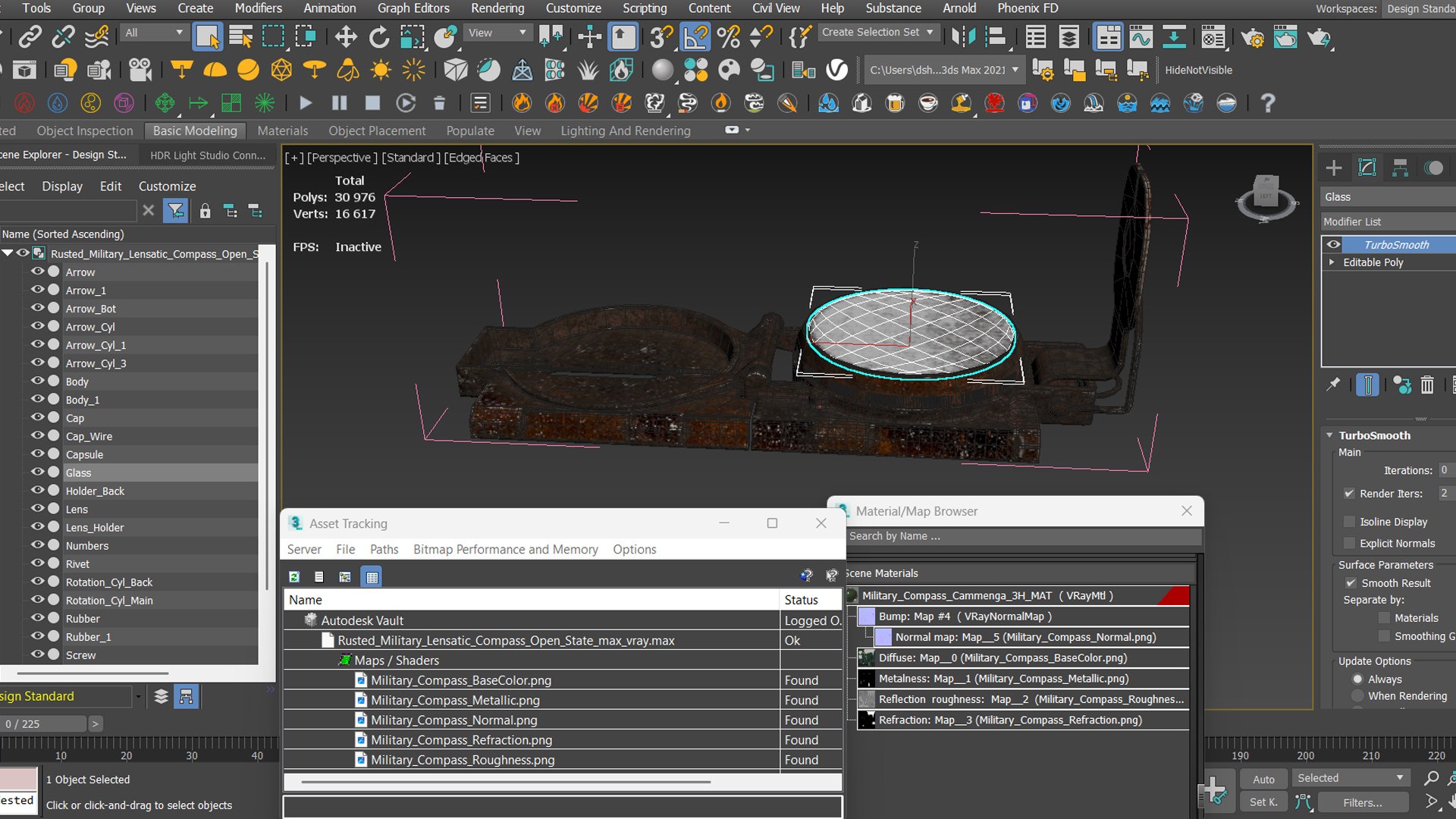Viewport: 1456px width, 819px height.
Task: Click the Mirror tool icon
Action: coord(963,36)
